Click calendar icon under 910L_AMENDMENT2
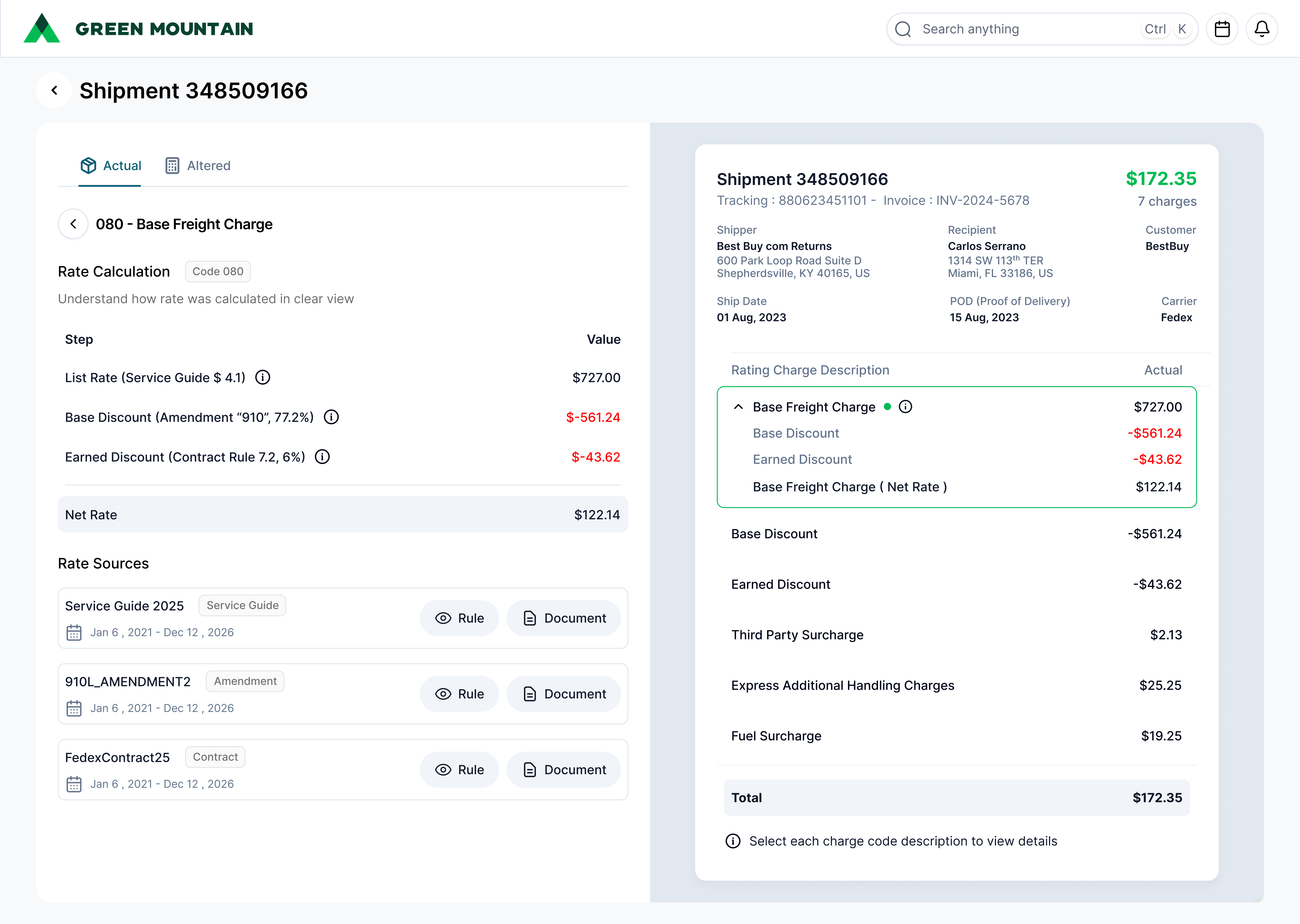1300x924 pixels. [x=74, y=708]
